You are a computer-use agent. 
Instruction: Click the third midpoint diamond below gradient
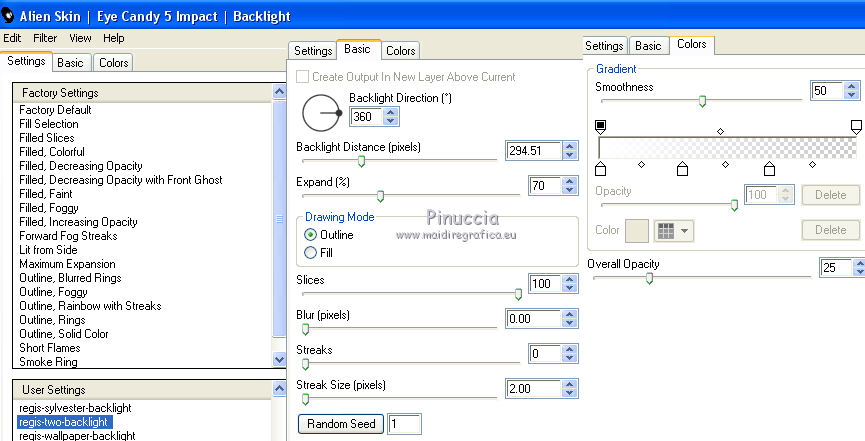point(812,164)
